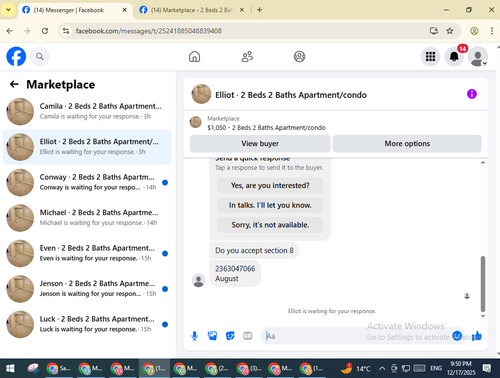
Task: Click the site information icon in address bar
Action: [x=66, y=31]
